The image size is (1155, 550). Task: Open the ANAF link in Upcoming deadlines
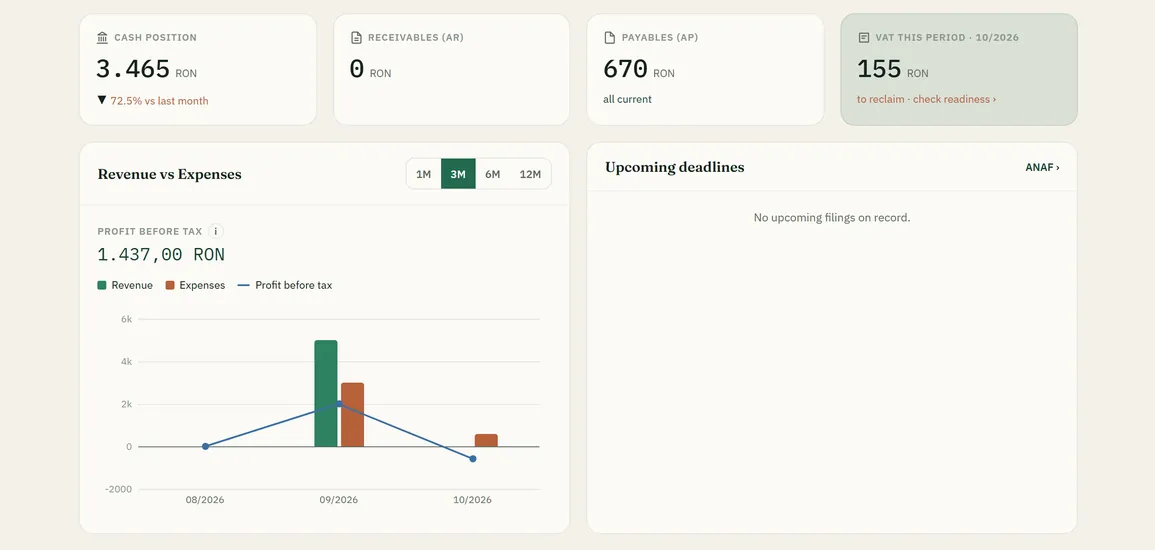tap(1042, 168)
